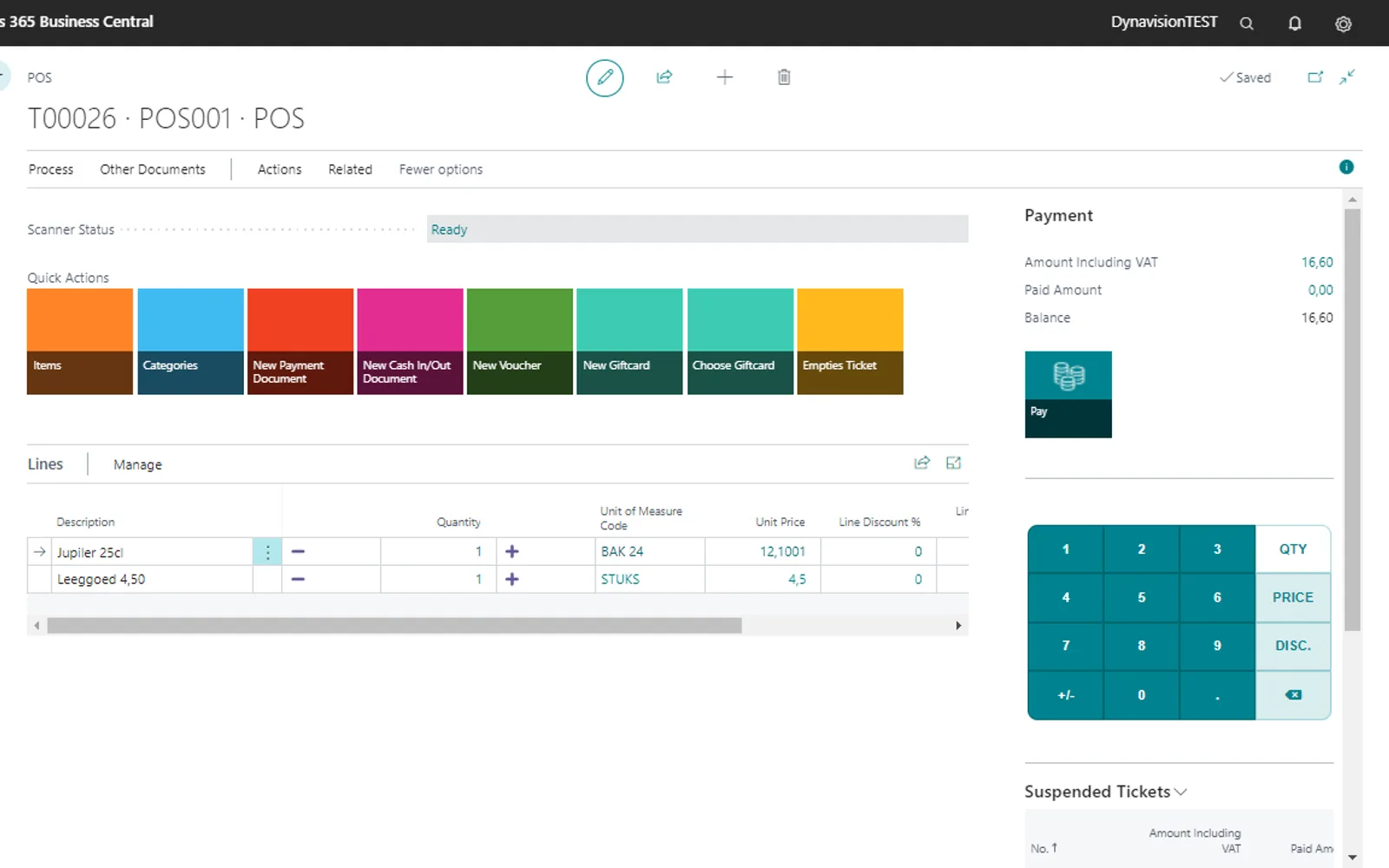Decrease quantity for Jupiler 25cl
The width and height of the screenshot is (1389, 868).
[298, 552]
